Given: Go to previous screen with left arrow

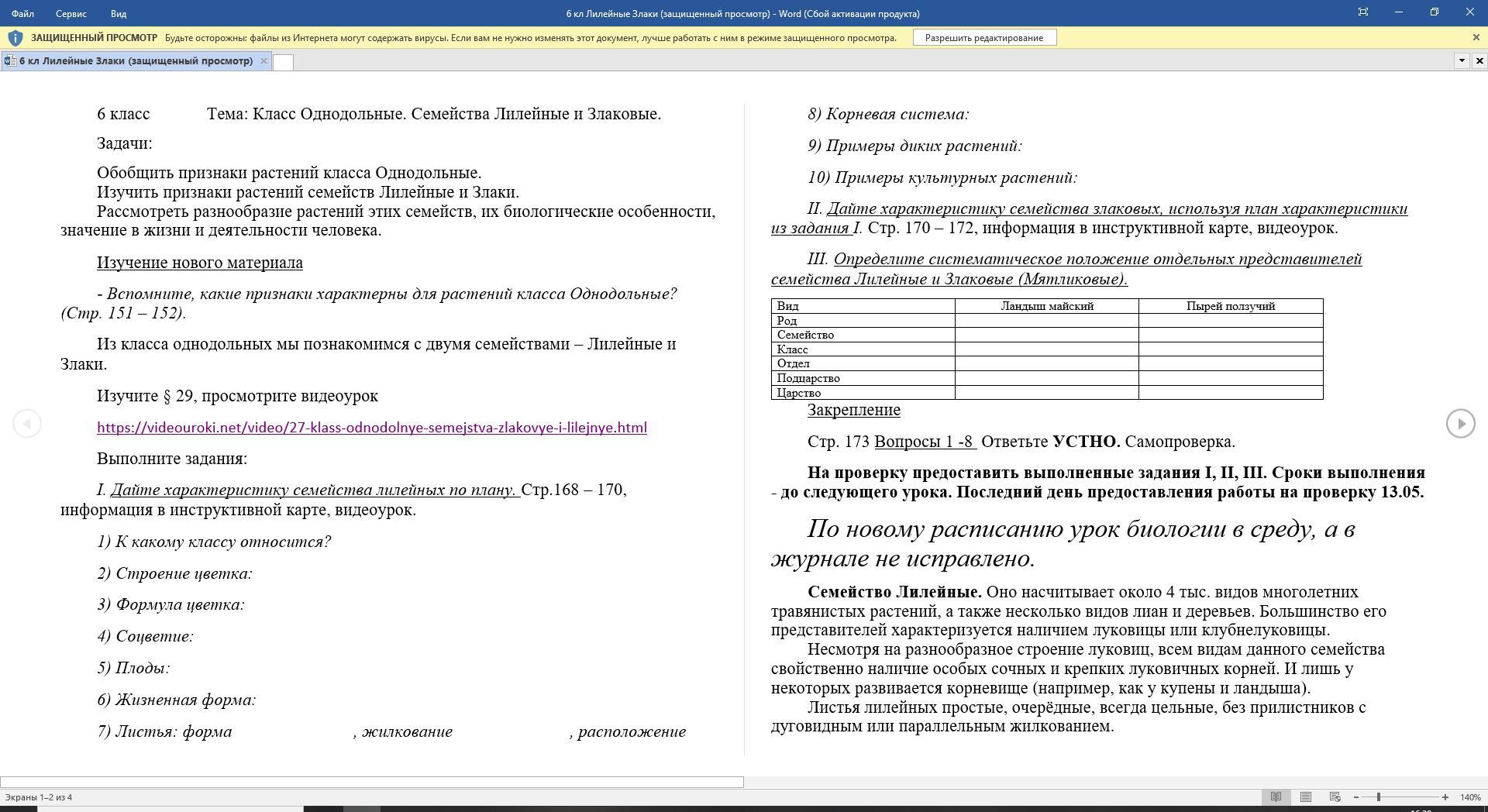Looking at the screenshot, I should click(27, 423).
